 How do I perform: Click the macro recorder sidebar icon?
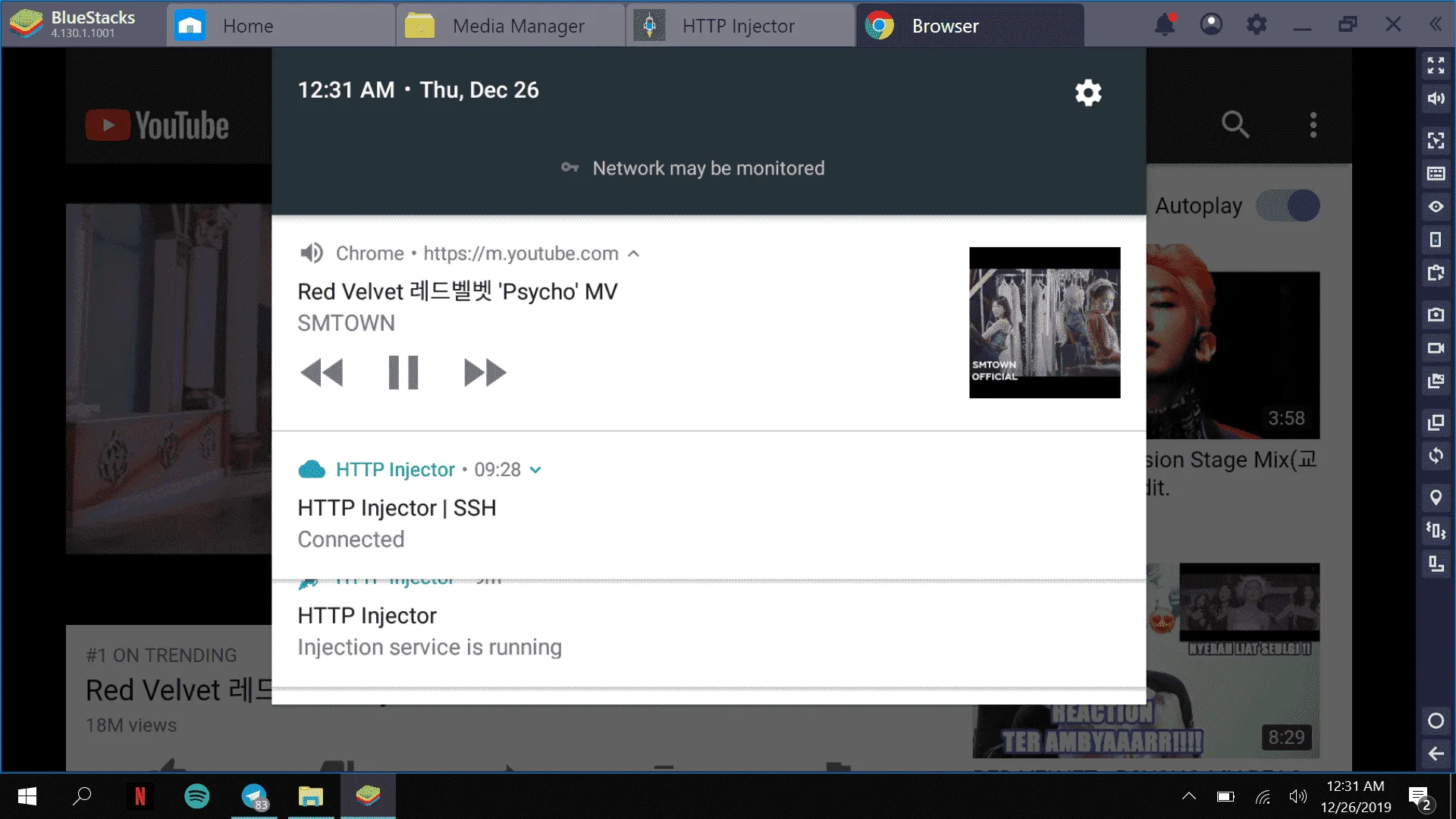[1436, 564]
